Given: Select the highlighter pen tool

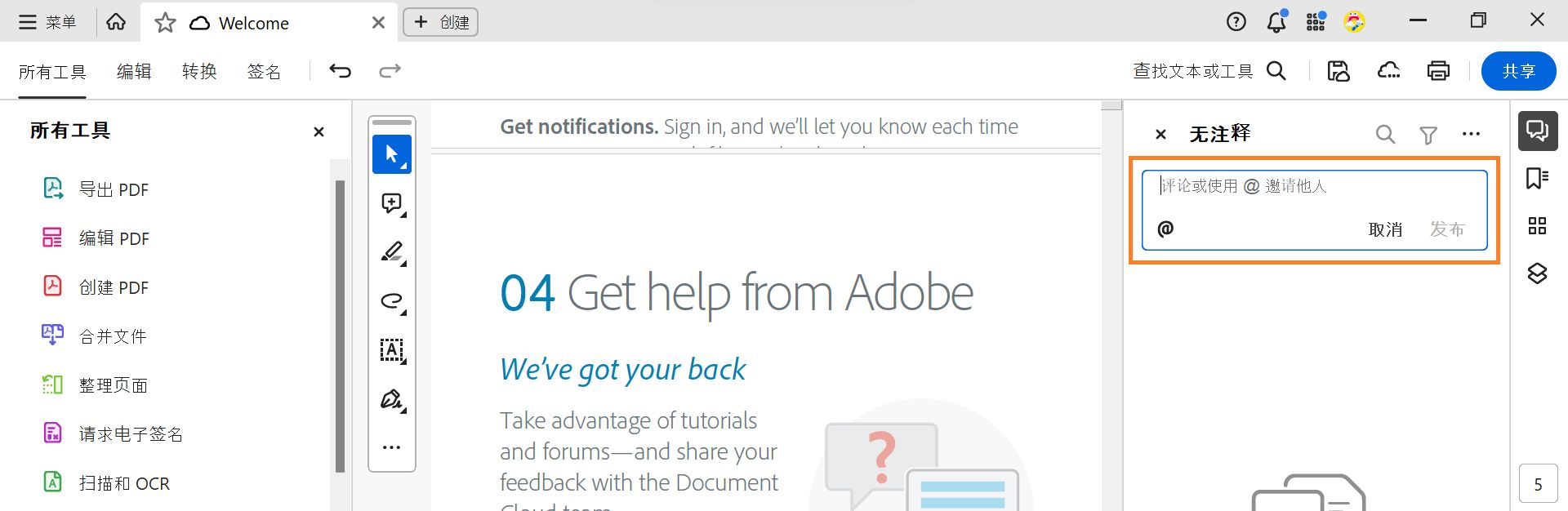Looking at the screenshot, I should (x=391, y=251).
